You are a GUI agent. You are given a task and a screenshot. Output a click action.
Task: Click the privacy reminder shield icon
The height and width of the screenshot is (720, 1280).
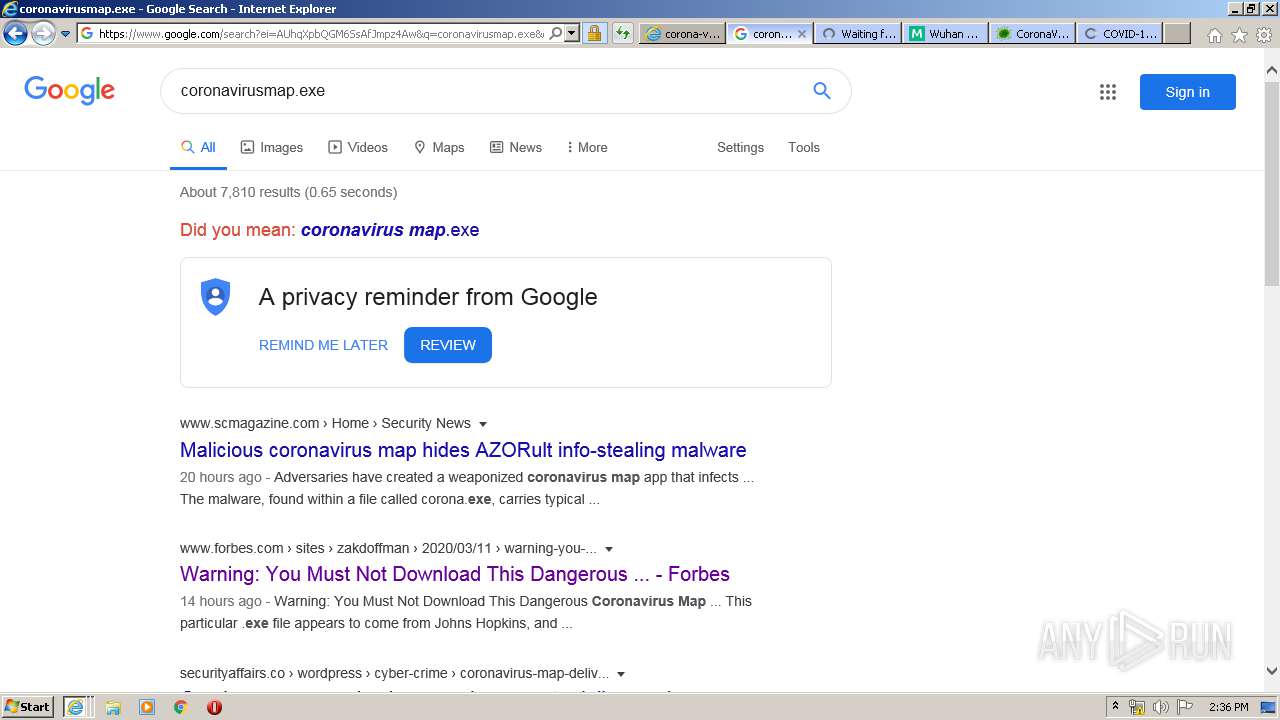[216, 297]
